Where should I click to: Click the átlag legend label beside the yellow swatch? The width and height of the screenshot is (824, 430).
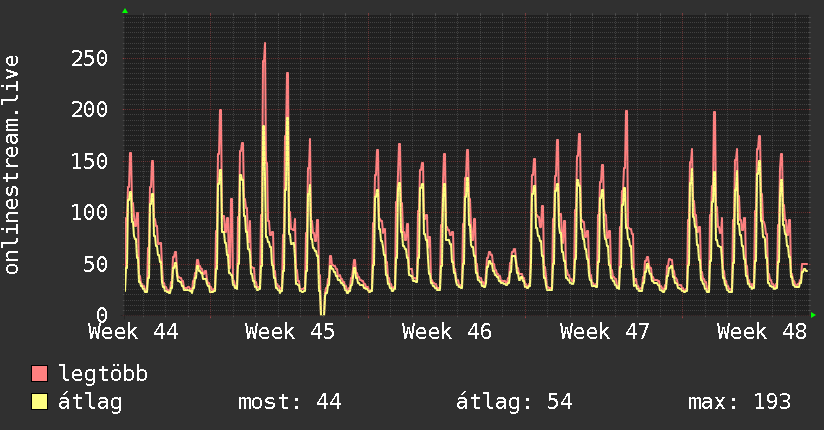pos(90,402)
